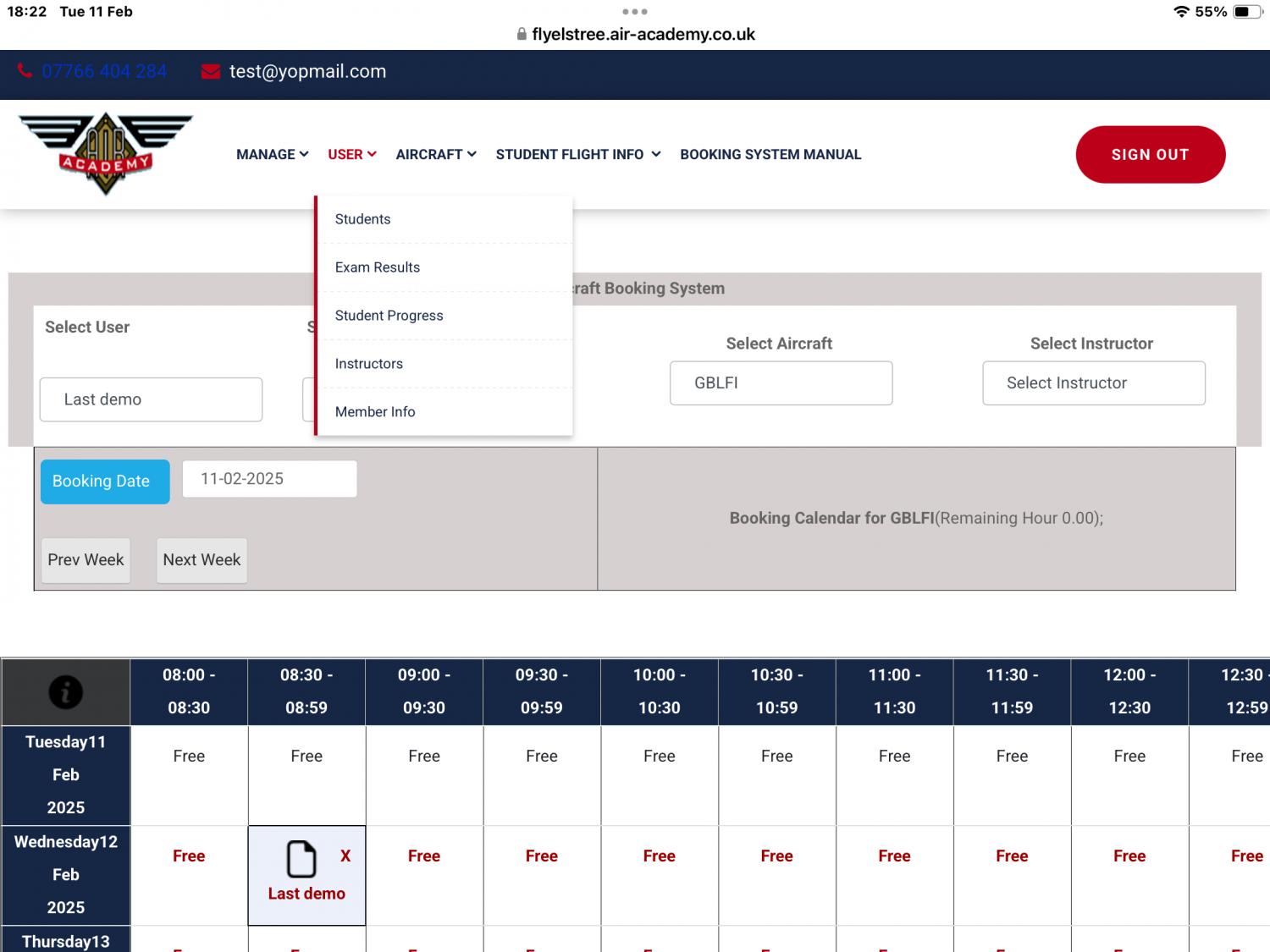Image resolution: width=1270 pixels, height=952 pixels.
Task: Click the info icon in the calendar header
Action: click(x=65, y=691)
